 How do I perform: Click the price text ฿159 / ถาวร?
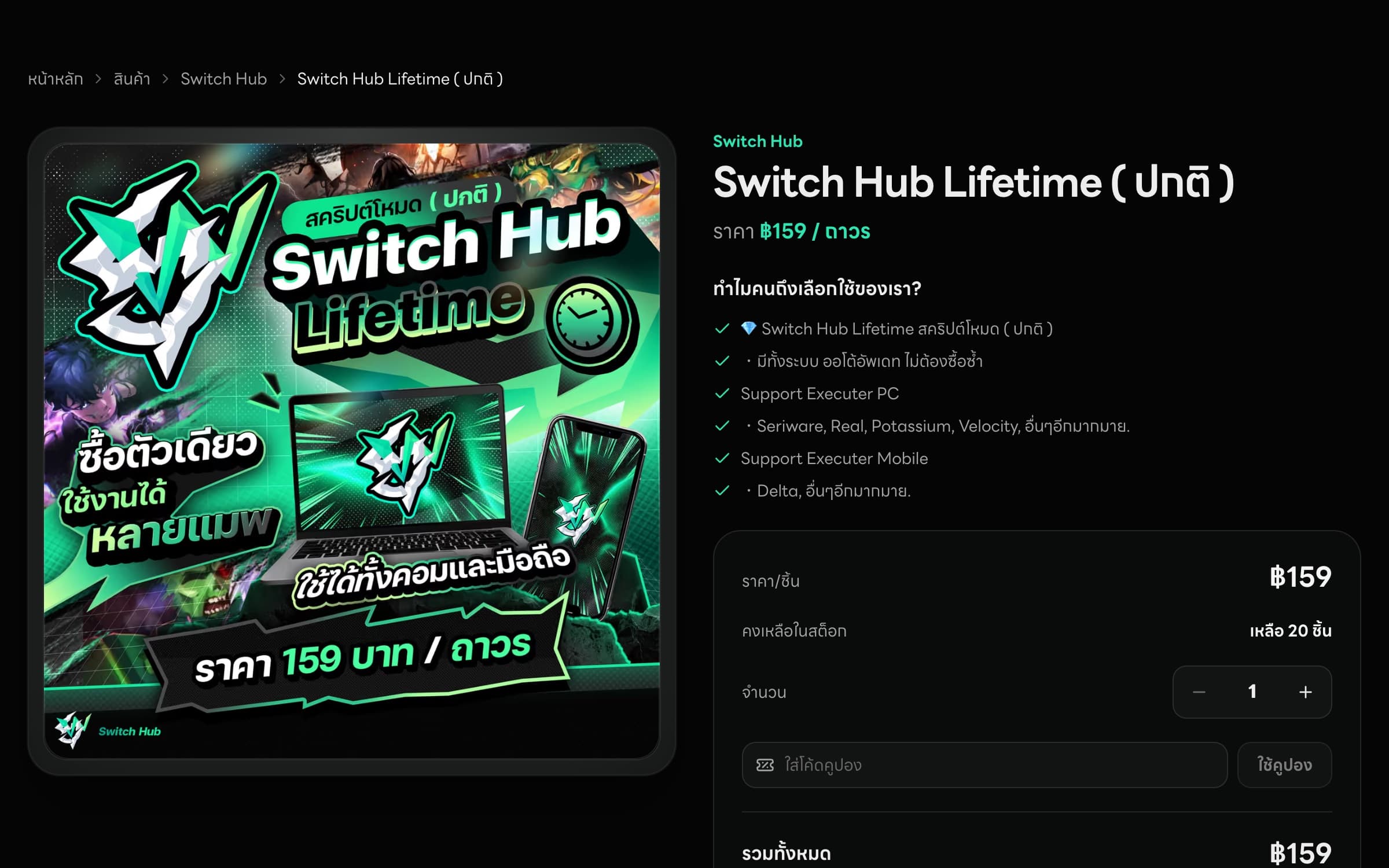pos(815,231)
